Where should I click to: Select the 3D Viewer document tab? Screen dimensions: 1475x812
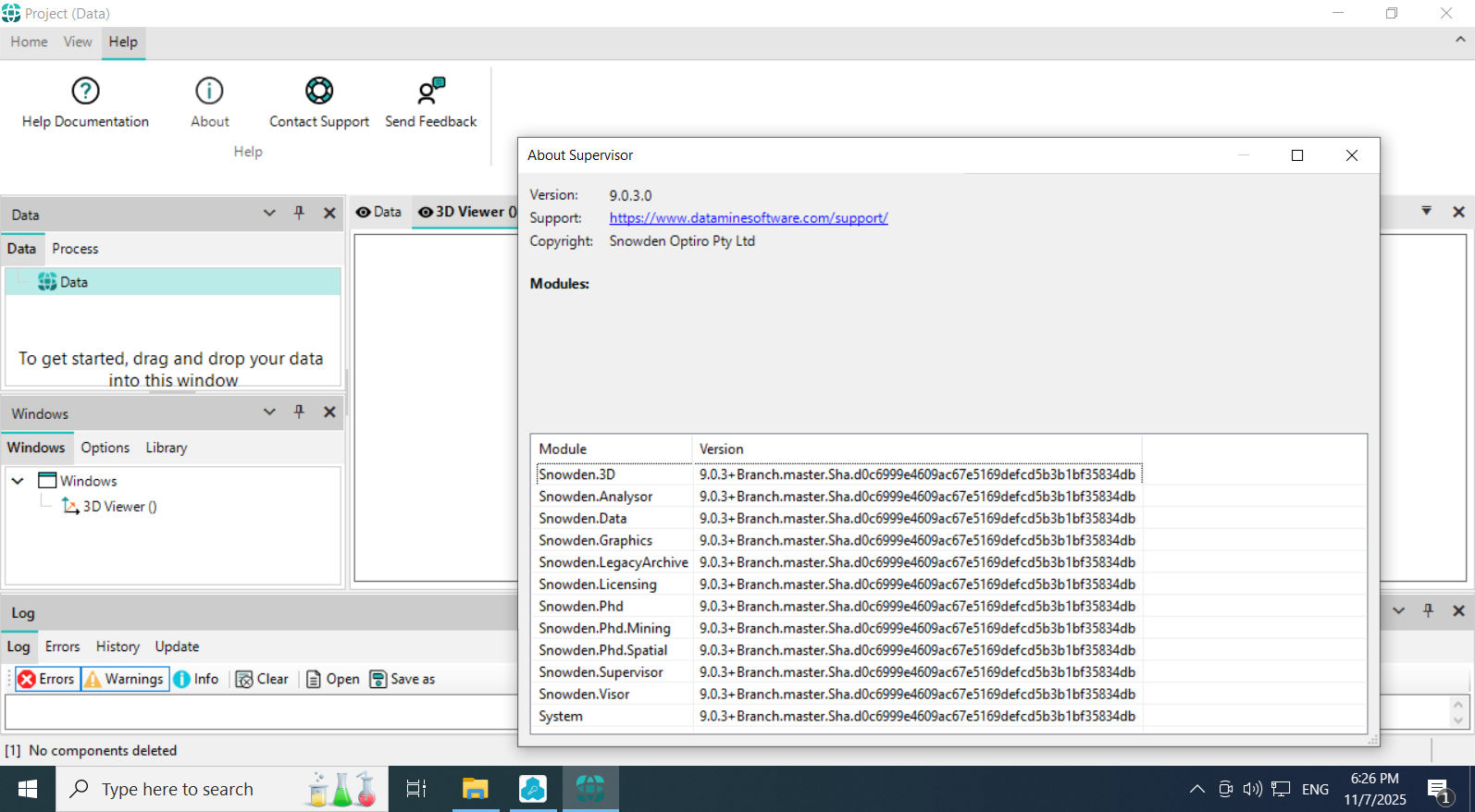pos(465,212)
